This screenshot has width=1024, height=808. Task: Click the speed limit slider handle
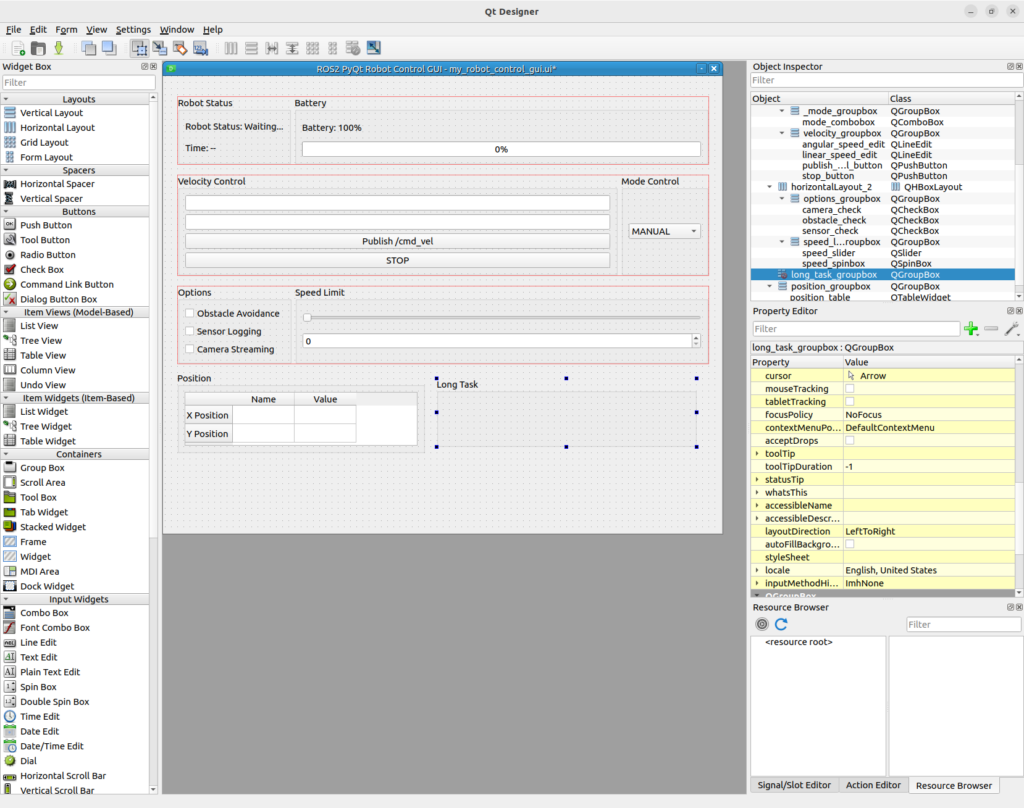[x=307, y=317]
